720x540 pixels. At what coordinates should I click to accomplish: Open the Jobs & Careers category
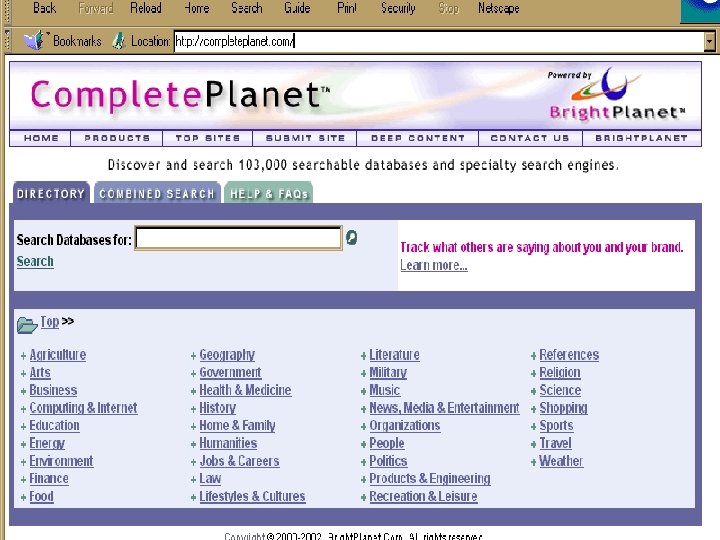point(239,461)
